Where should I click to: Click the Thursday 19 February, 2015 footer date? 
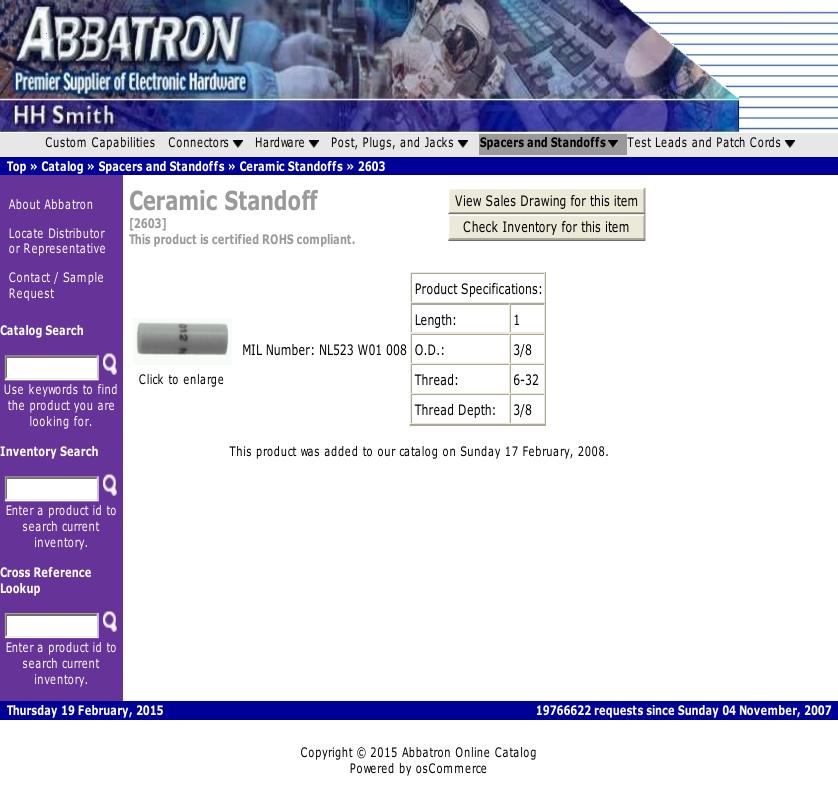85,711
